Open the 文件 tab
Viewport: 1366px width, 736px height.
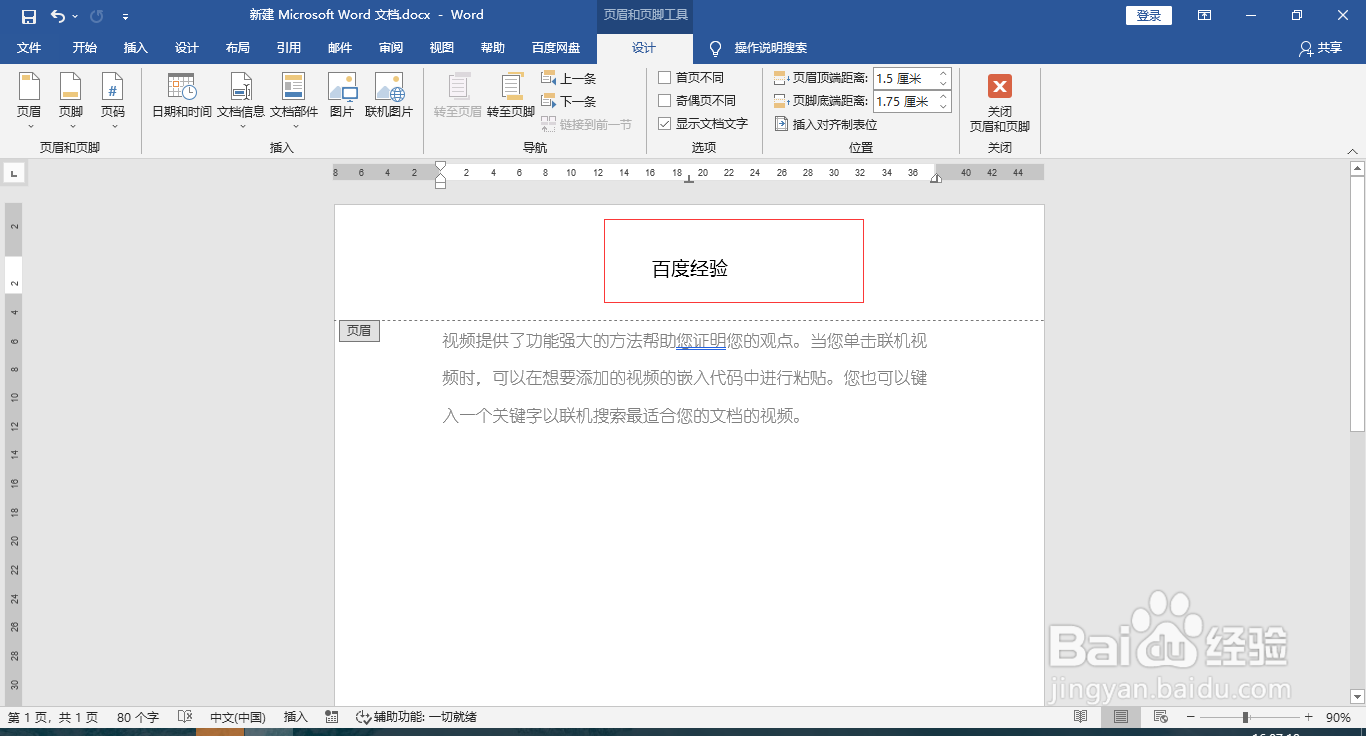(x=29, y=48)
